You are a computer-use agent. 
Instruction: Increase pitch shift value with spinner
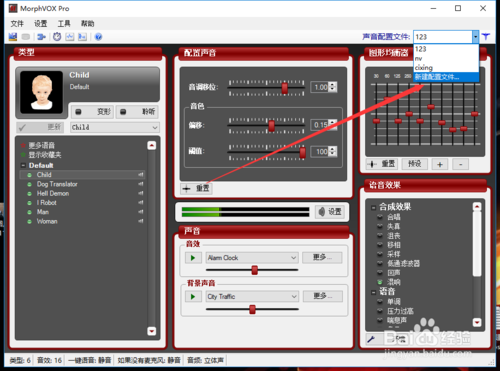(x=333, y=85)
